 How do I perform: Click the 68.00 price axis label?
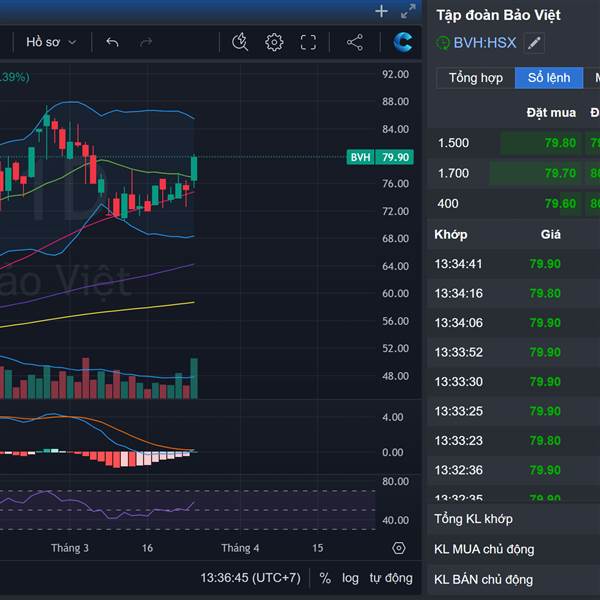point(395,239)
